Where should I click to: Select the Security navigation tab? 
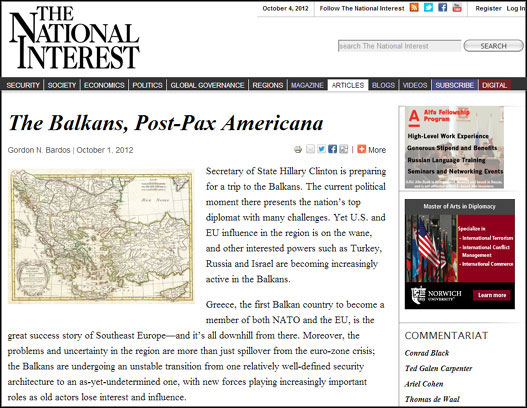coord(23,85)
